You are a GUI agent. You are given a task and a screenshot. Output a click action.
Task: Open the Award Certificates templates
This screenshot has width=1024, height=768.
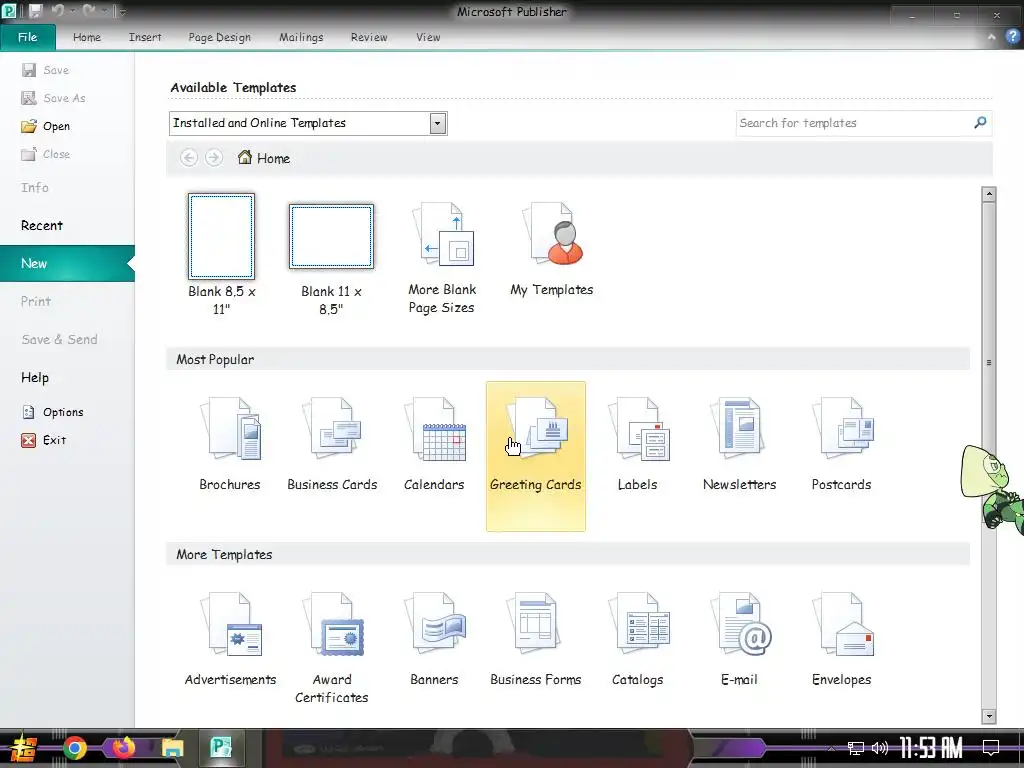[x=332, y=647]
